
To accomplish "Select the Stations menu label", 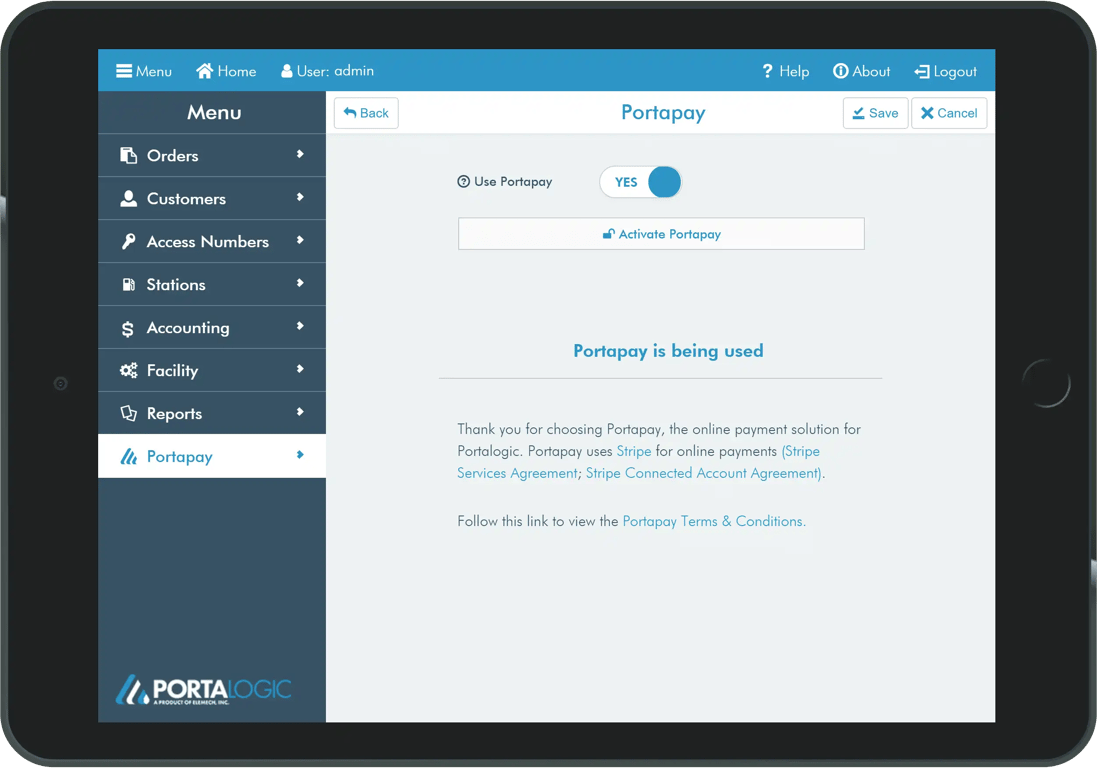I will [x=176, y=285].
